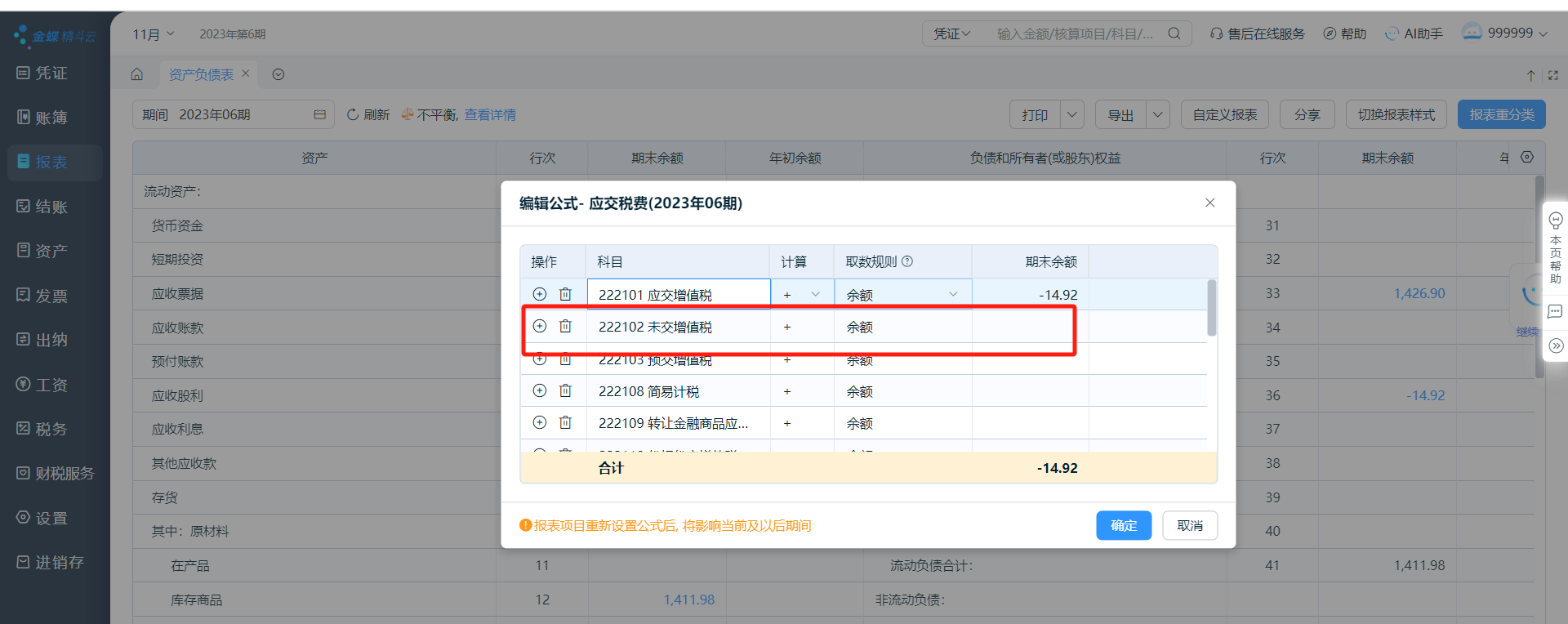The width and height of the screenshot is (1568, 624).
Task: Click the 取数规则 help question icon
Action: (907, 261)
